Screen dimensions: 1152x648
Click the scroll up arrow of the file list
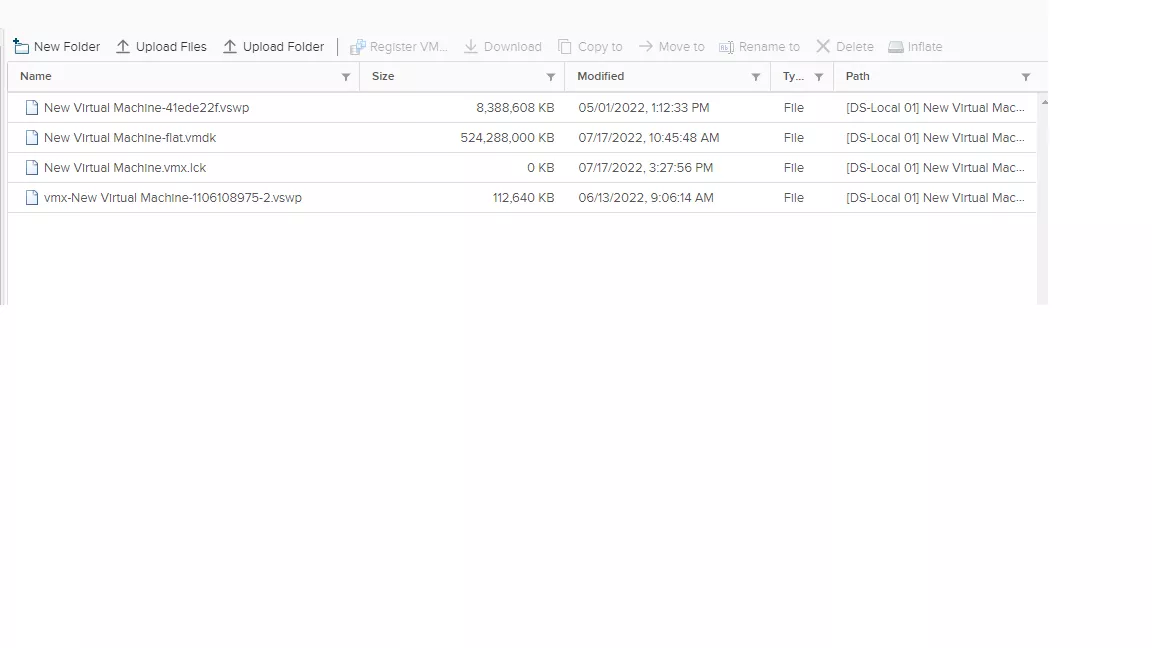click(1044, 102)
